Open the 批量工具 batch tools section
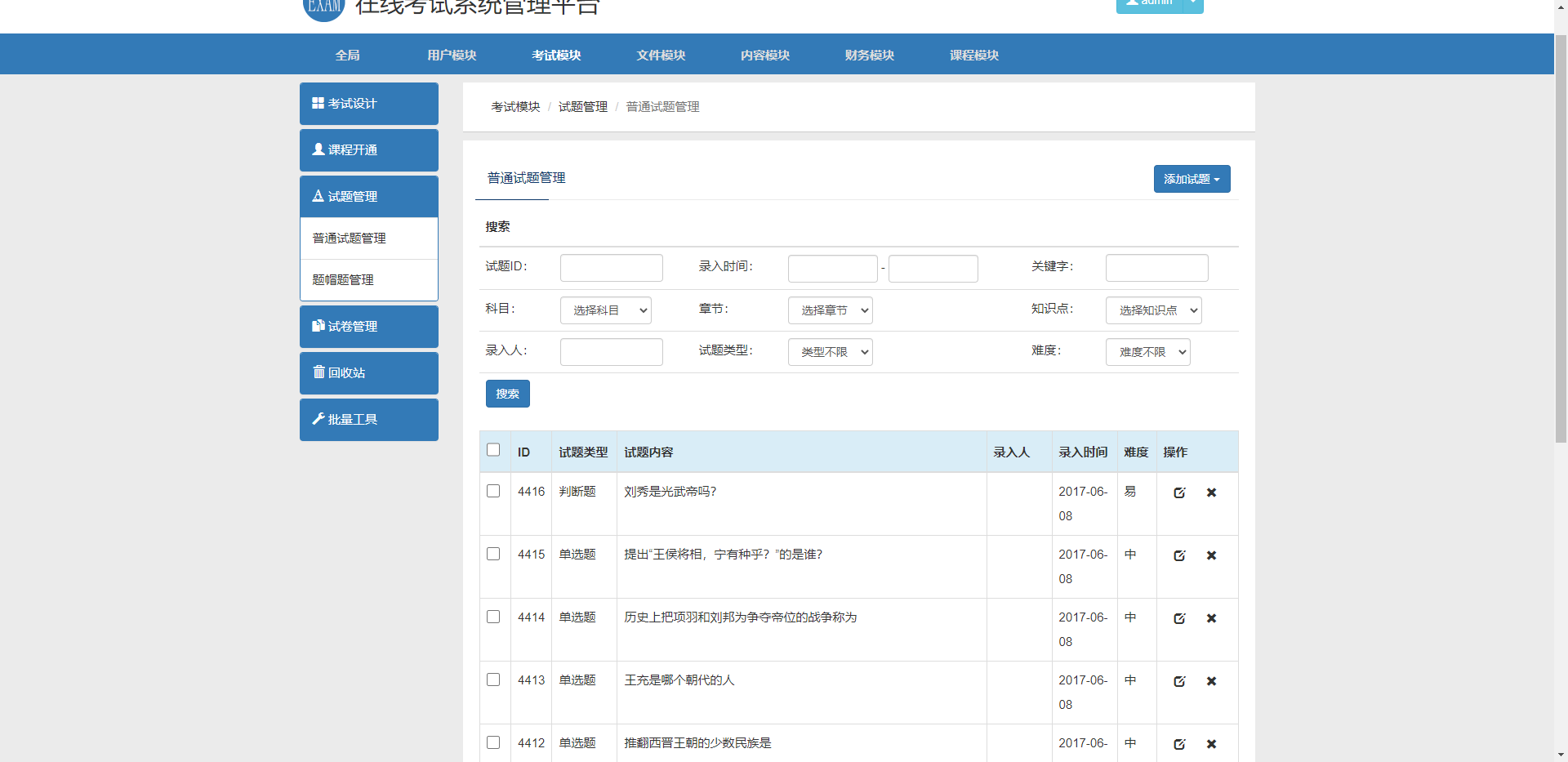The image size is (1568, 762). 368,420
